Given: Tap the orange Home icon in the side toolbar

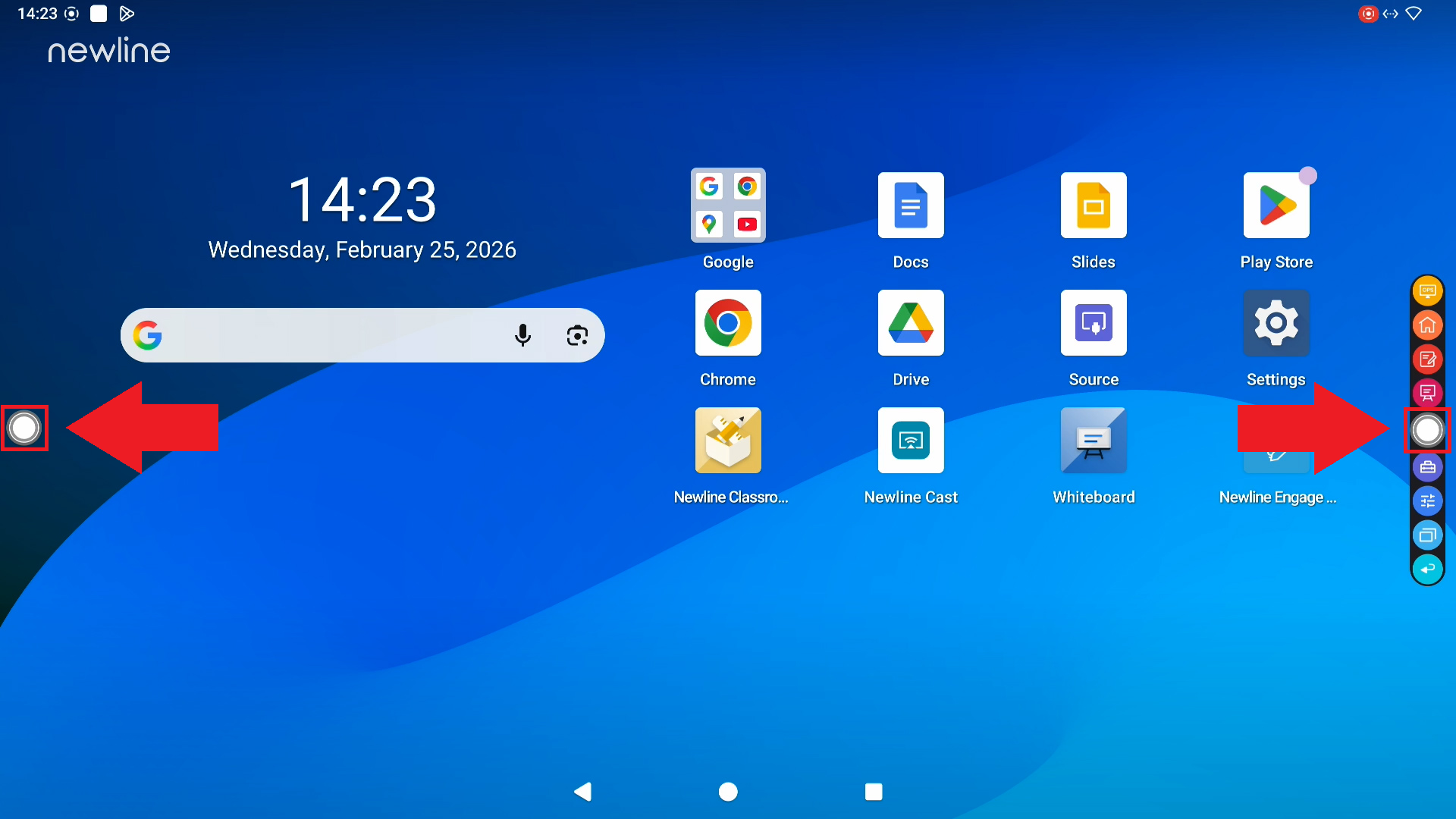Looking at the screenshot, I should [x=1427, y=325].
